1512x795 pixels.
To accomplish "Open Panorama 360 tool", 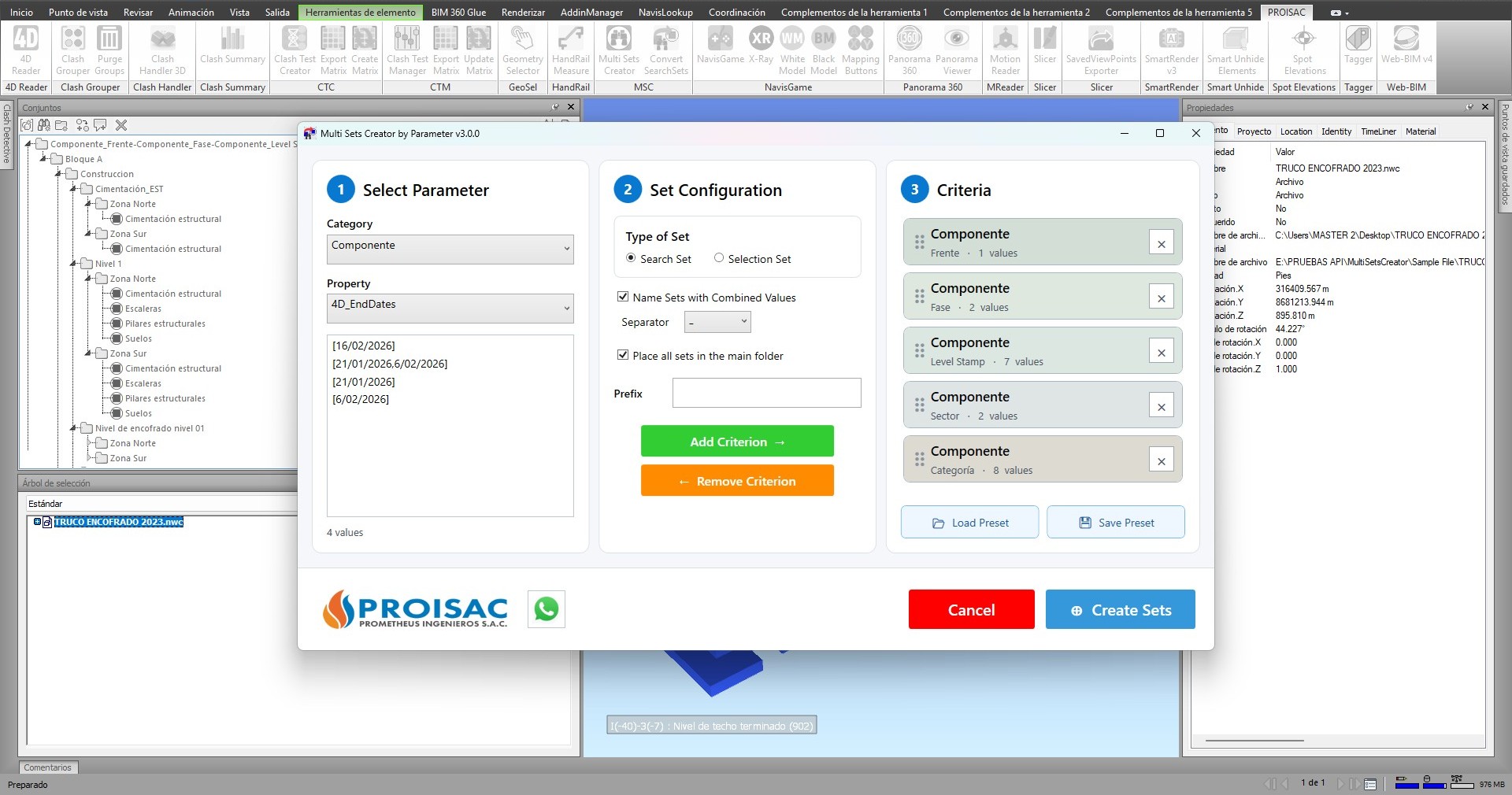I will coord(910,50).
